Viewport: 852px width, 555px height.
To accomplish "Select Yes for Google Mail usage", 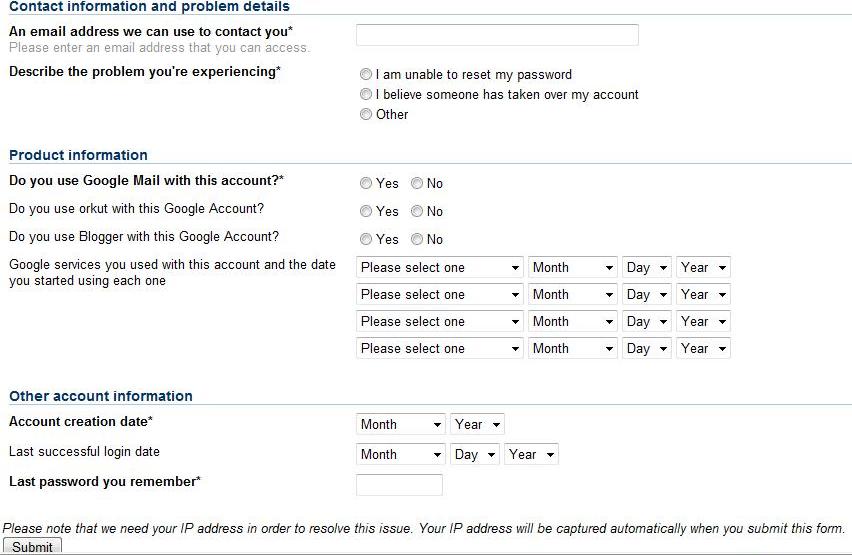I will (366, 184).
